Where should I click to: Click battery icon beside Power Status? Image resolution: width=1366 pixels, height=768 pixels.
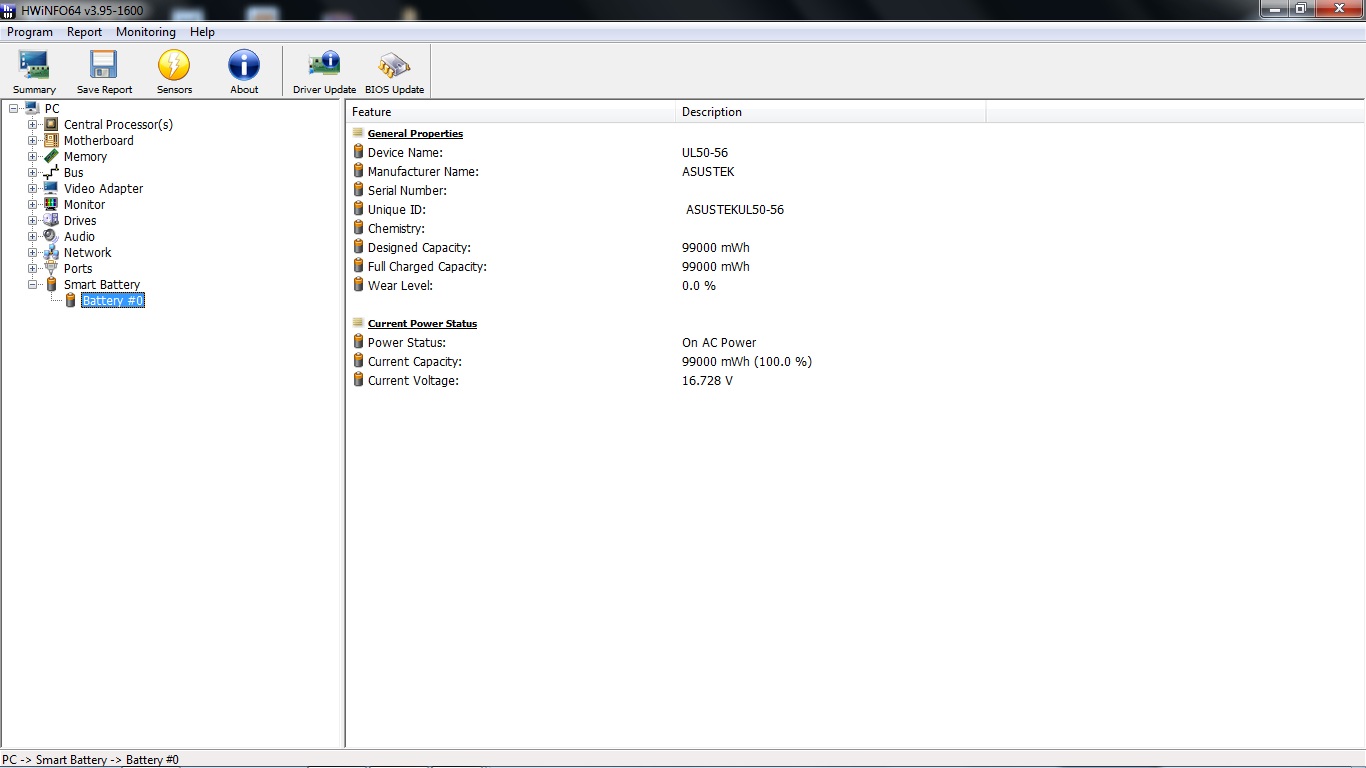(x=358, y=342)
